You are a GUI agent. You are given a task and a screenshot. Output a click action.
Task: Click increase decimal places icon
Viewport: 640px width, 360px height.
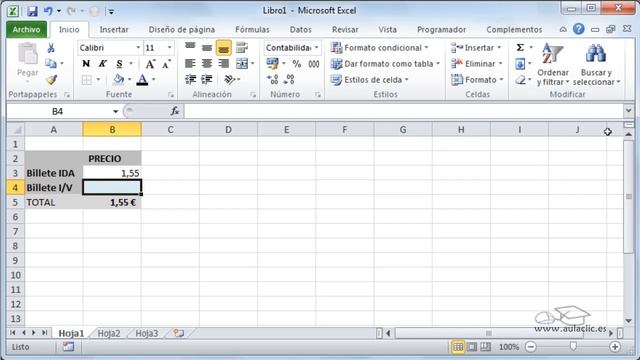(272, 79)
